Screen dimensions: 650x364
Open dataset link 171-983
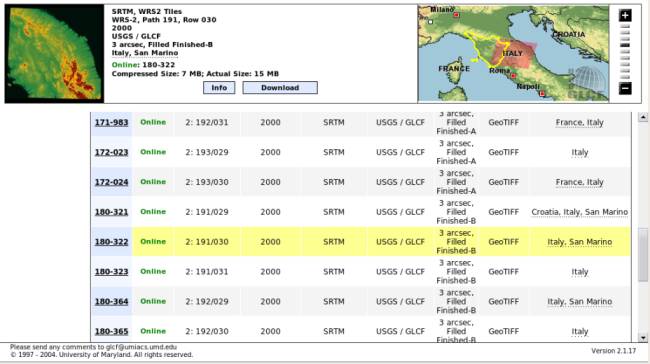coord(112,122)
